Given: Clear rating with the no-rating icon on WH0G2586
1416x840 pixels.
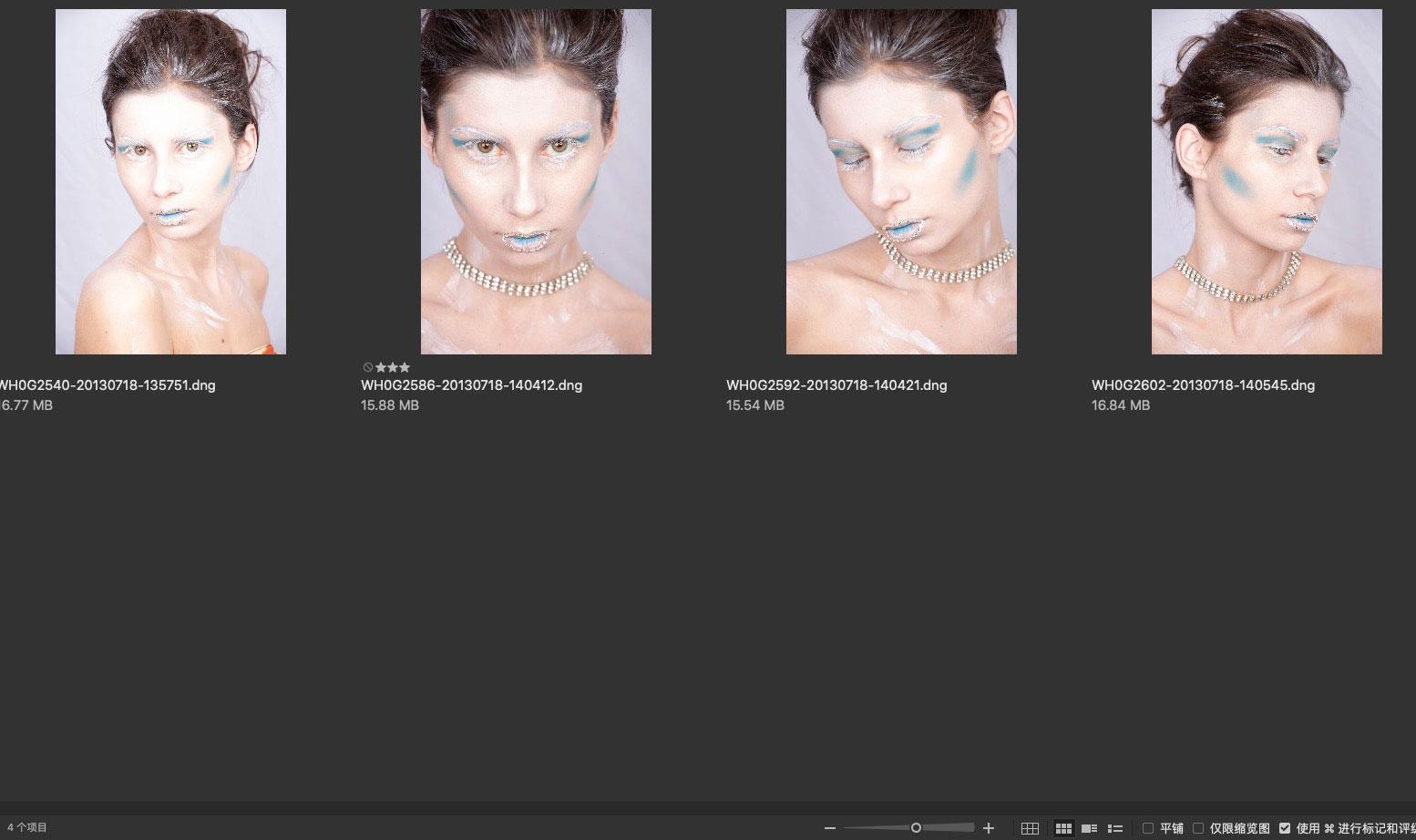Looking at the screenshot, I should coord(367,367).
